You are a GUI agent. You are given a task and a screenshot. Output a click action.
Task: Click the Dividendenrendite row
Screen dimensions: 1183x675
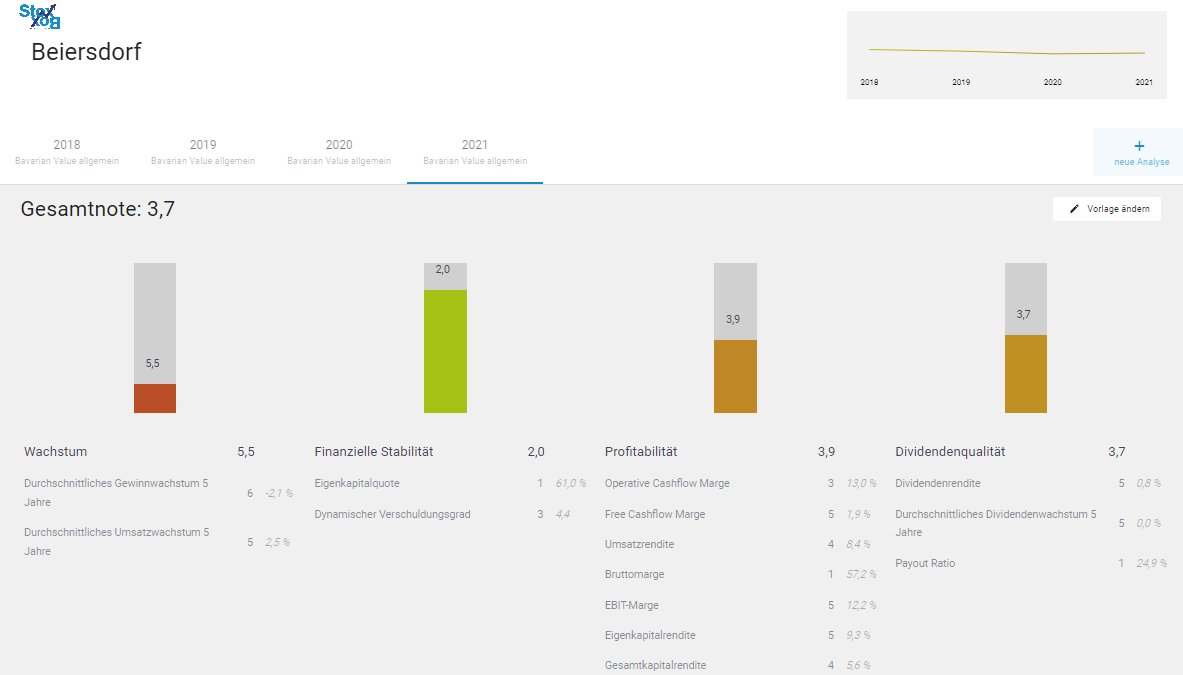click(1031, 483)
